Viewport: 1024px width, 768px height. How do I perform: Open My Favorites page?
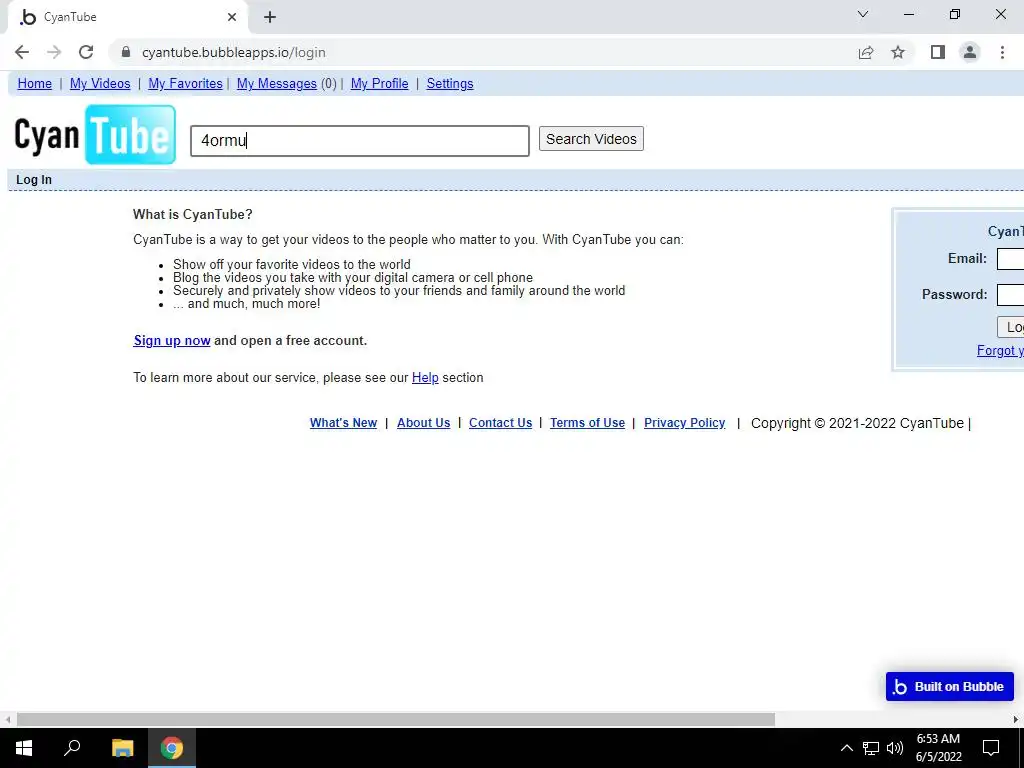[185, 84]
